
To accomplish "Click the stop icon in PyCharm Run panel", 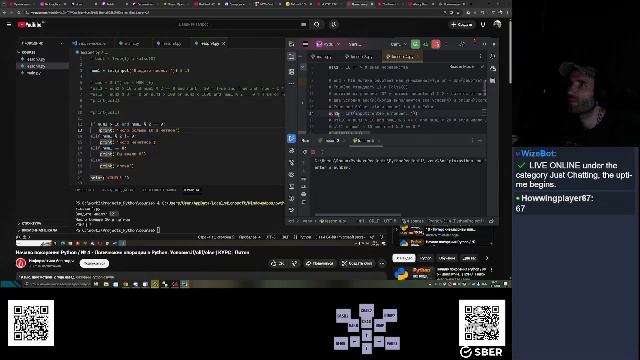I will (313, 152).
